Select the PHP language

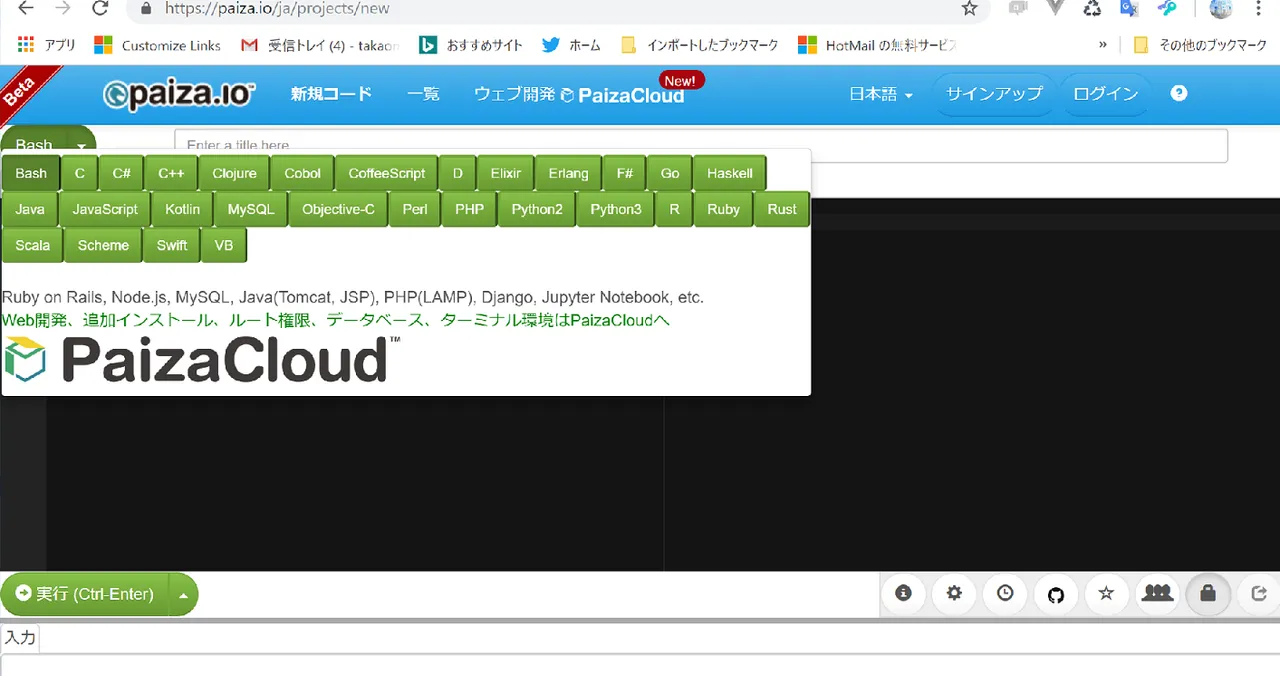469,209
